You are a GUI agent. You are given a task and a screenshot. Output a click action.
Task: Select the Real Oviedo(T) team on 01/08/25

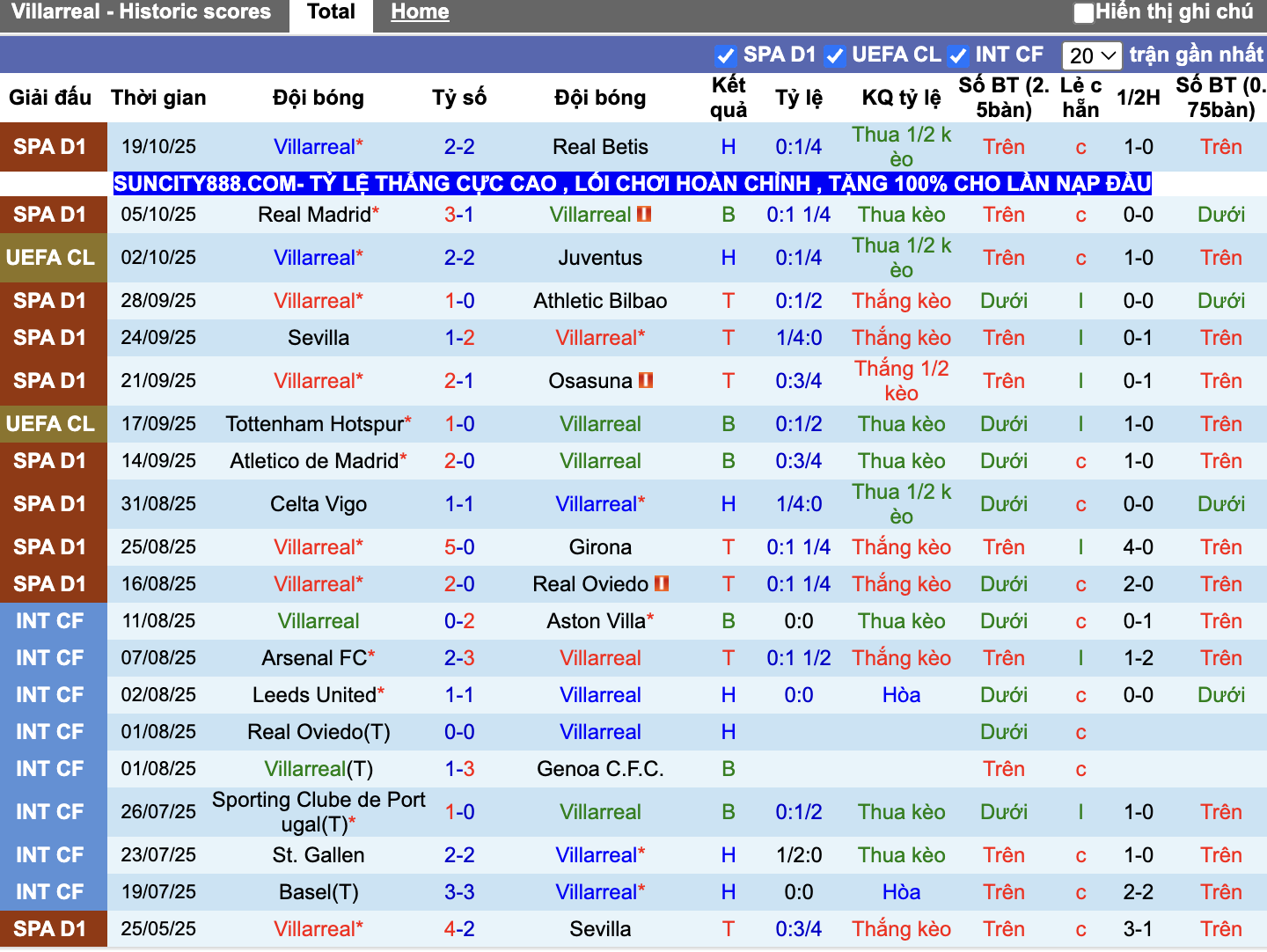click(x=319, y=732)
